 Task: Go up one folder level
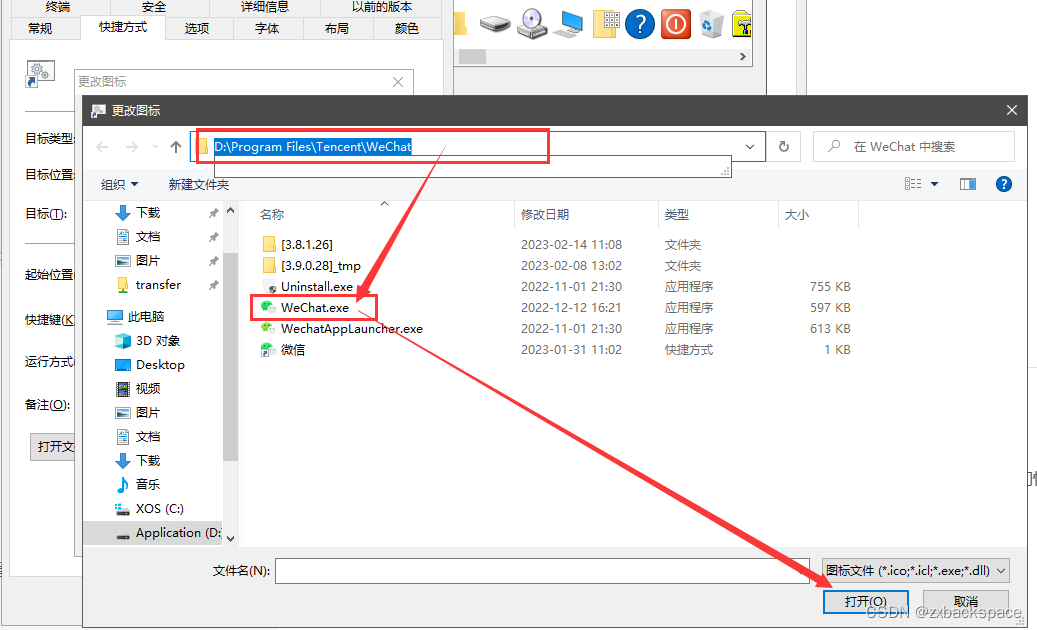pos(176,147)
